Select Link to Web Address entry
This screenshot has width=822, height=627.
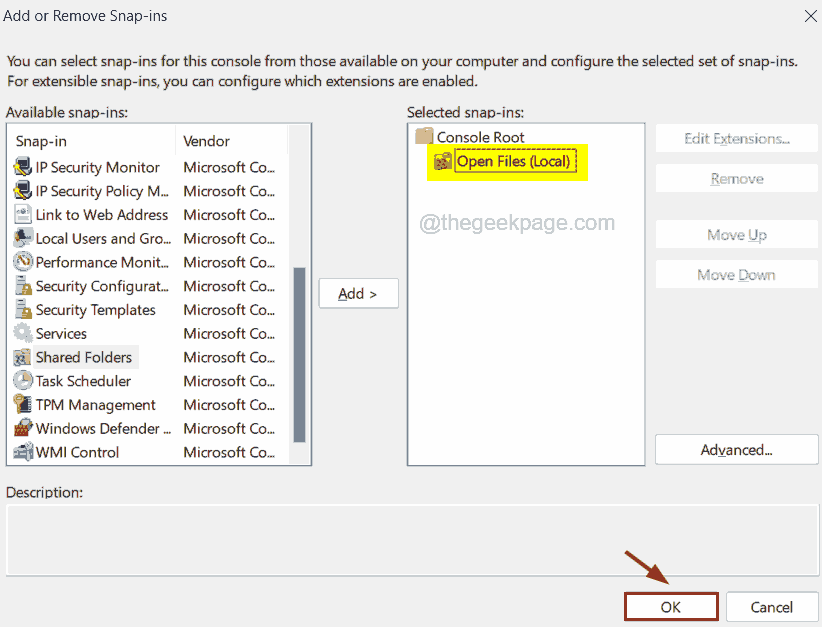click(101, 215)
